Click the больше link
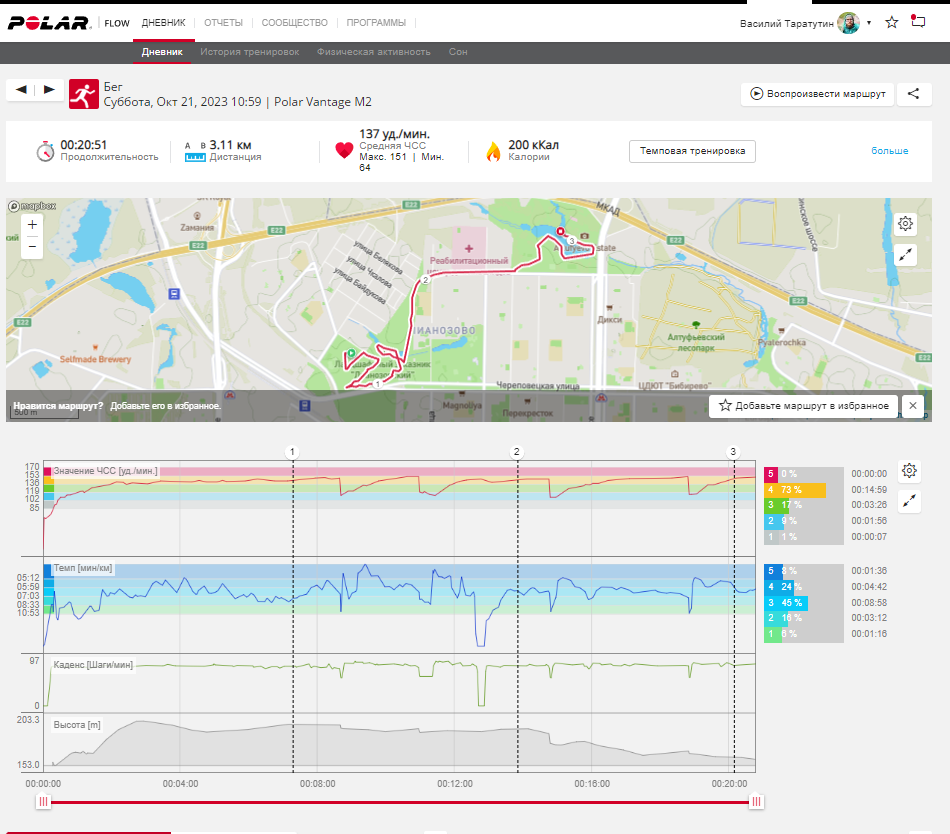The image size is (950, 834). 889,151
